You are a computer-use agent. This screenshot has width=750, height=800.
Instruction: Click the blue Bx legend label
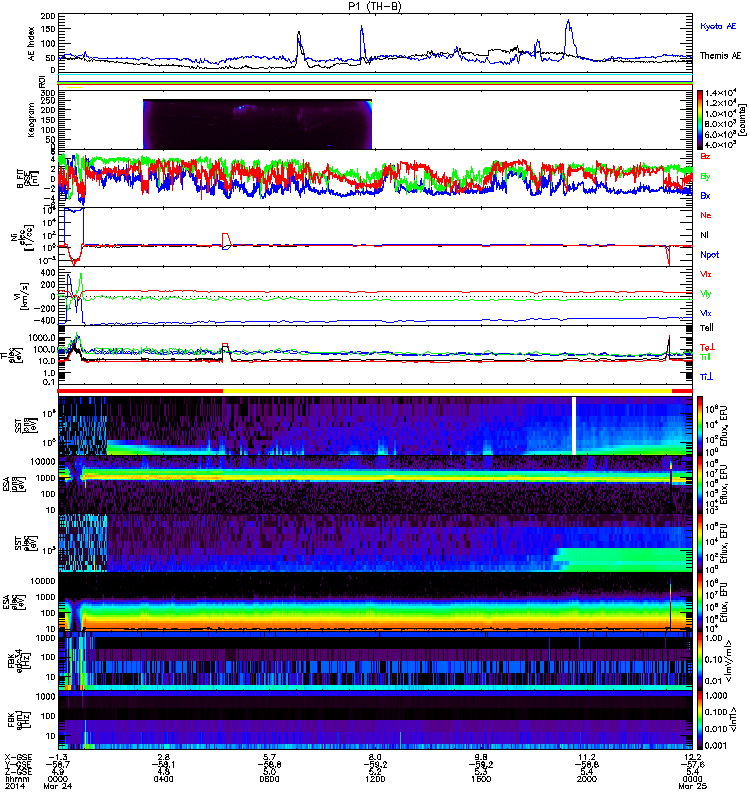[705, 195]
